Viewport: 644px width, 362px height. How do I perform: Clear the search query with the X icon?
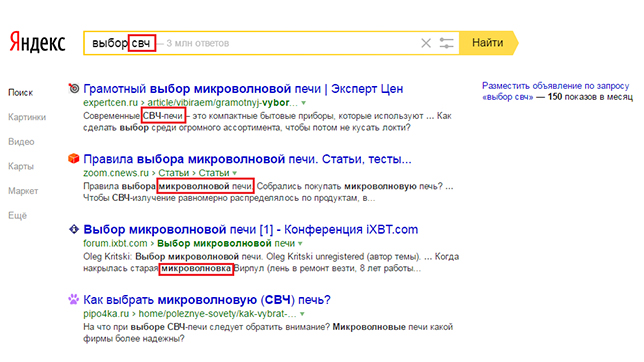pos(426,43)
